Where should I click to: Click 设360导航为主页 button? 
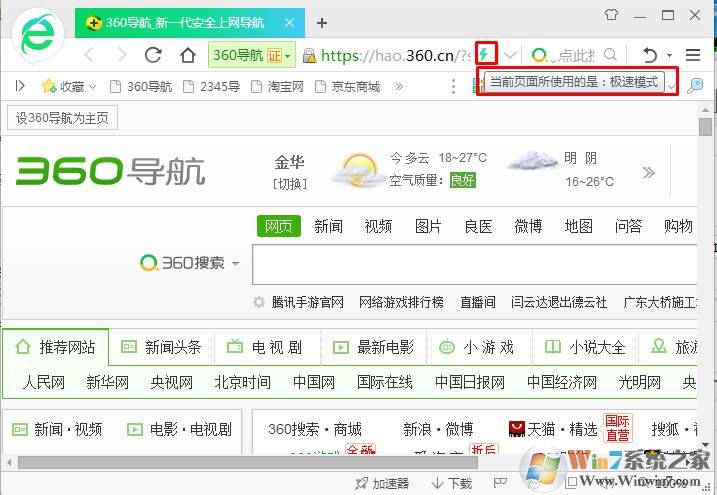(62, 118)
